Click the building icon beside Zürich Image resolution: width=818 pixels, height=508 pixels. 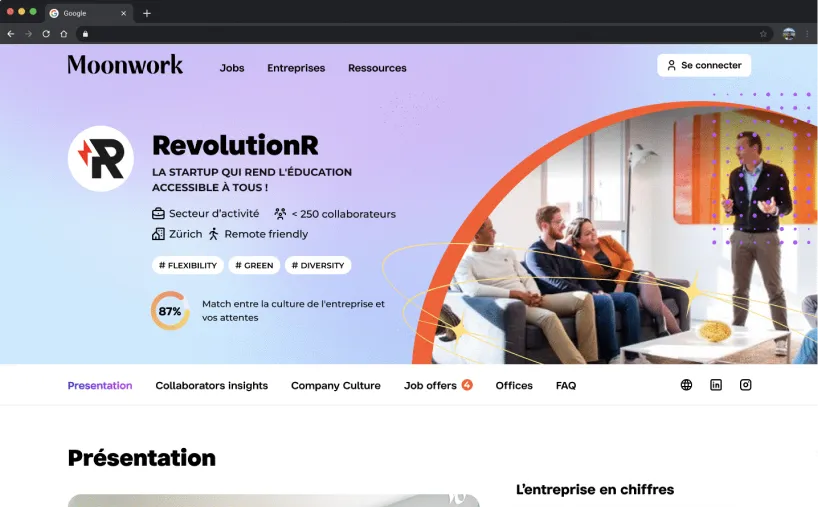point(158,234)
